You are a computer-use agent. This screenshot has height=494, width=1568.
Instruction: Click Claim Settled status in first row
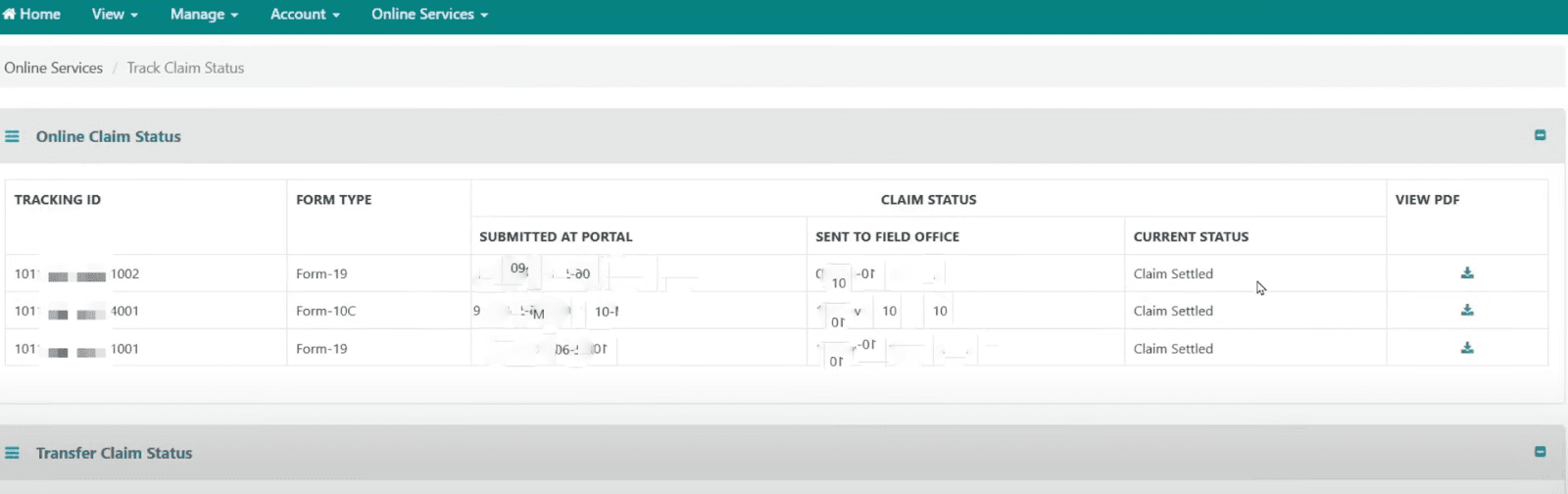click(1173, 274)
